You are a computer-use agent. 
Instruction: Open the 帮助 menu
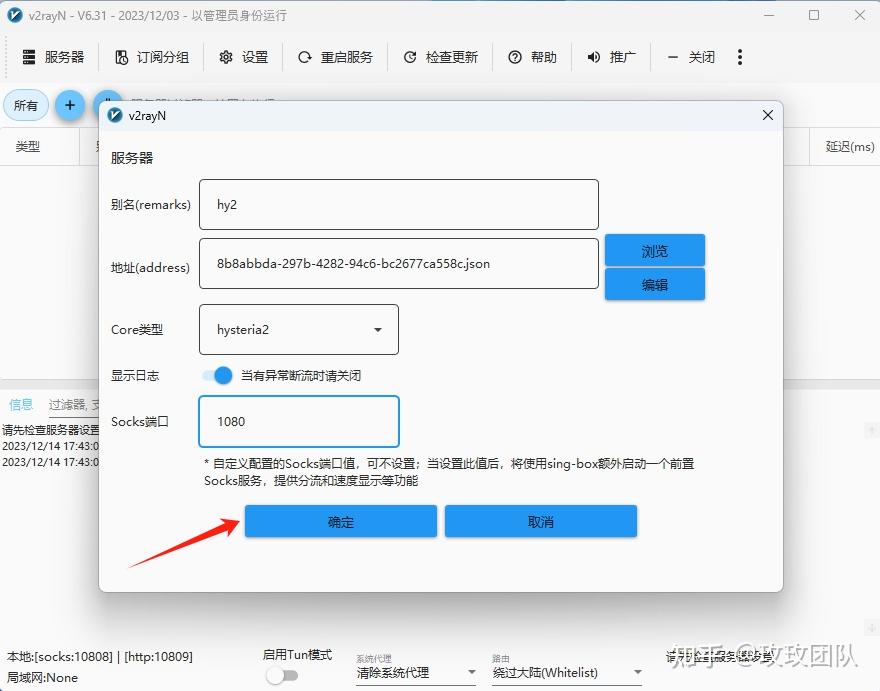(532, 57)
